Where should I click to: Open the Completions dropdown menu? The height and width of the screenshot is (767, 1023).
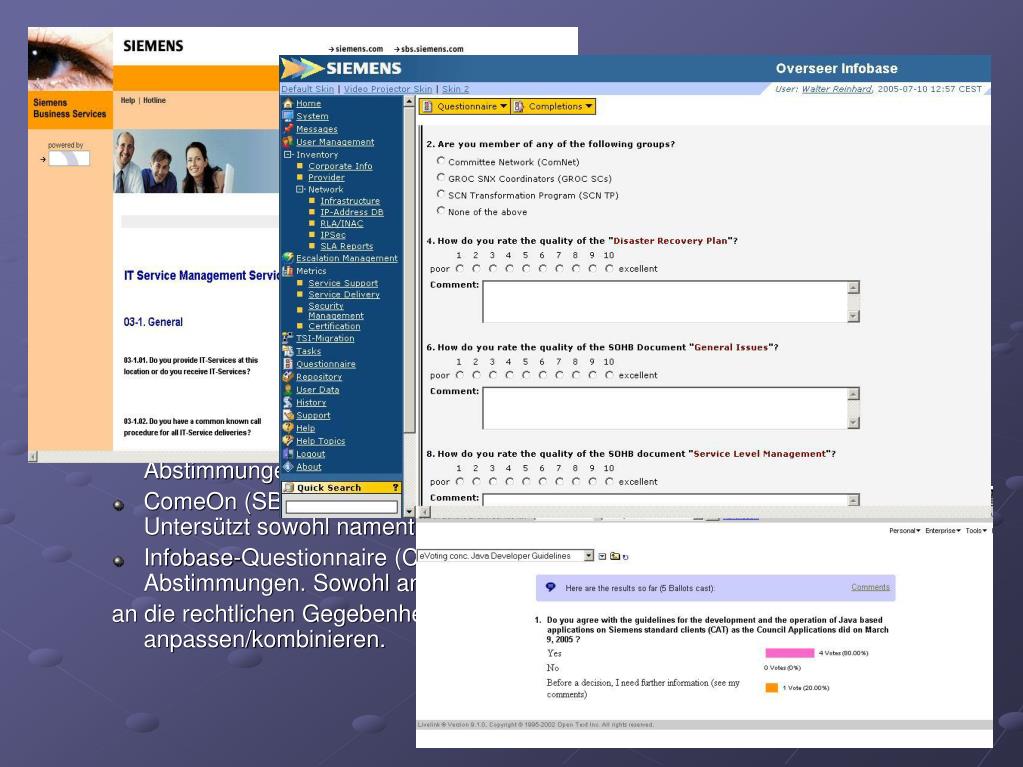click(553, 106)
